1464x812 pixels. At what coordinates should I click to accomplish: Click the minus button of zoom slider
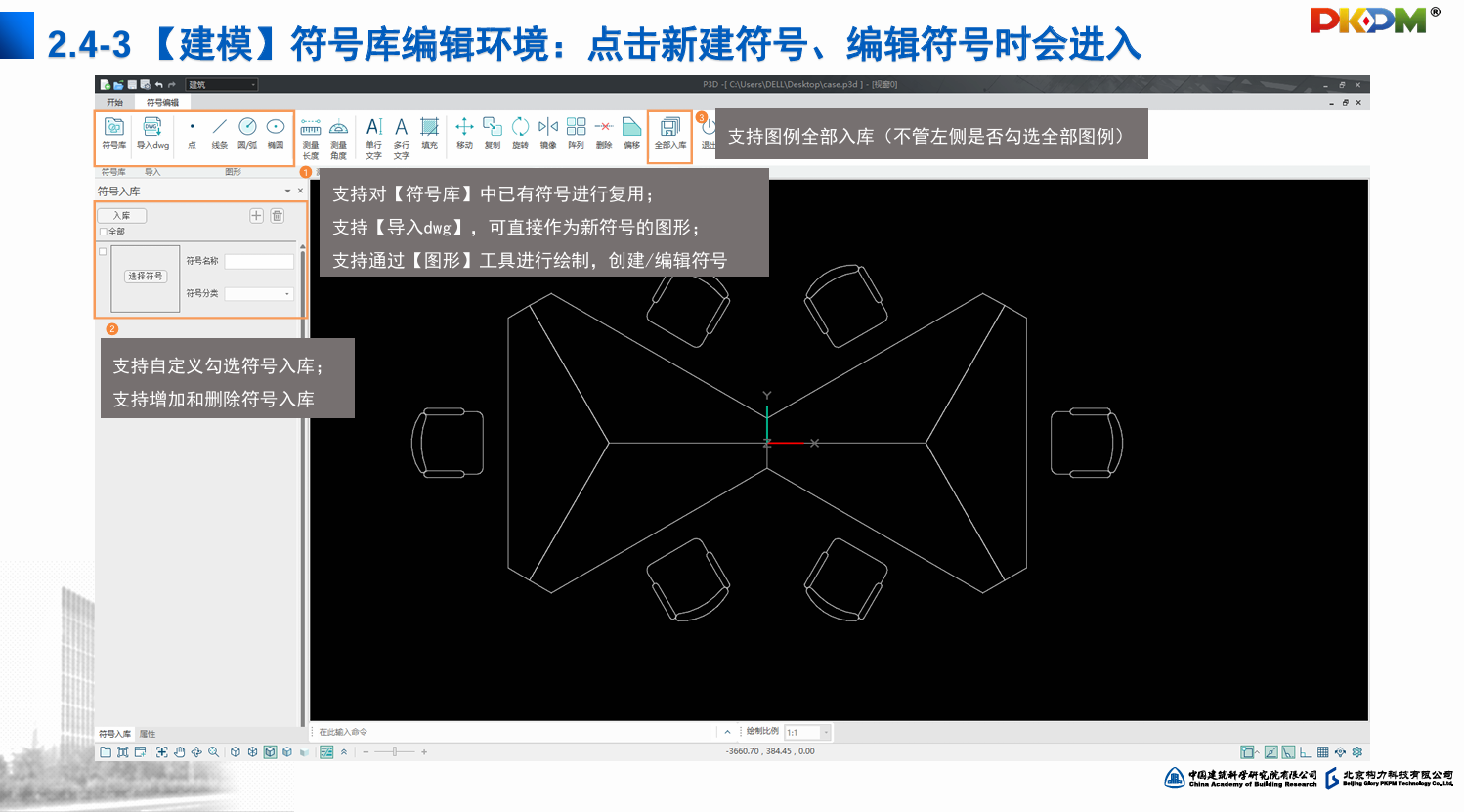point(366,752)
